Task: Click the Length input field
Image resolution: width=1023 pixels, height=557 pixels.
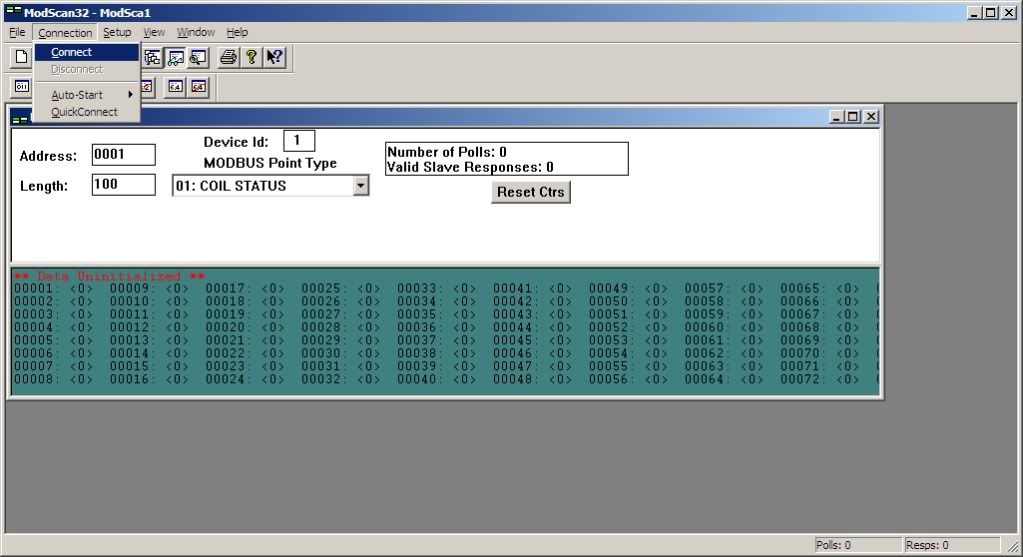Action: 123,185
